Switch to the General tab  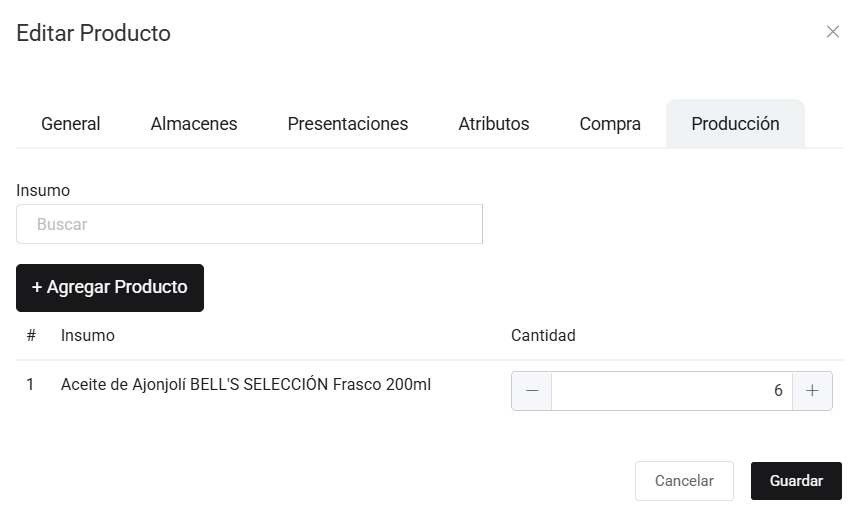[x=70, y=124]
